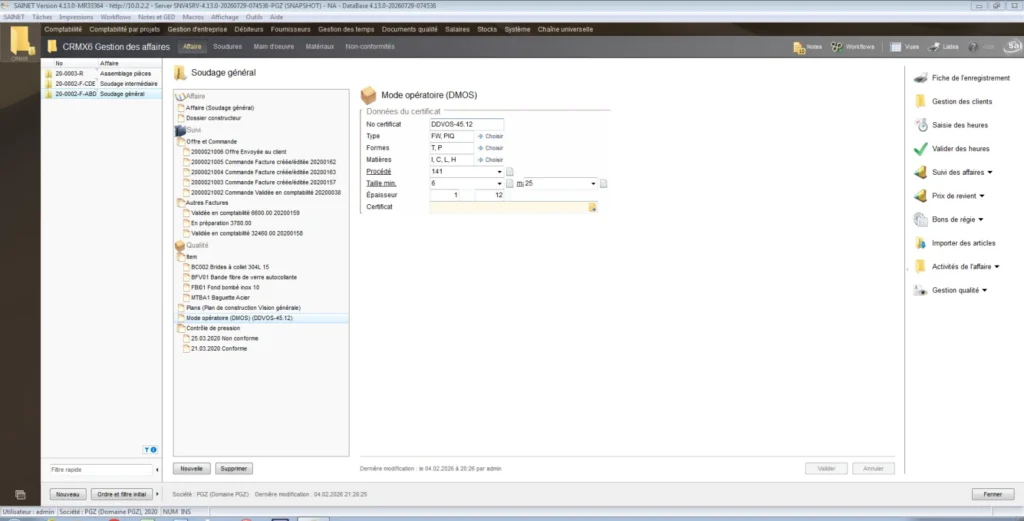Viewport: 1024px width, 521px height.
Task: Click the Supprimer button
Action: (234, 469)
